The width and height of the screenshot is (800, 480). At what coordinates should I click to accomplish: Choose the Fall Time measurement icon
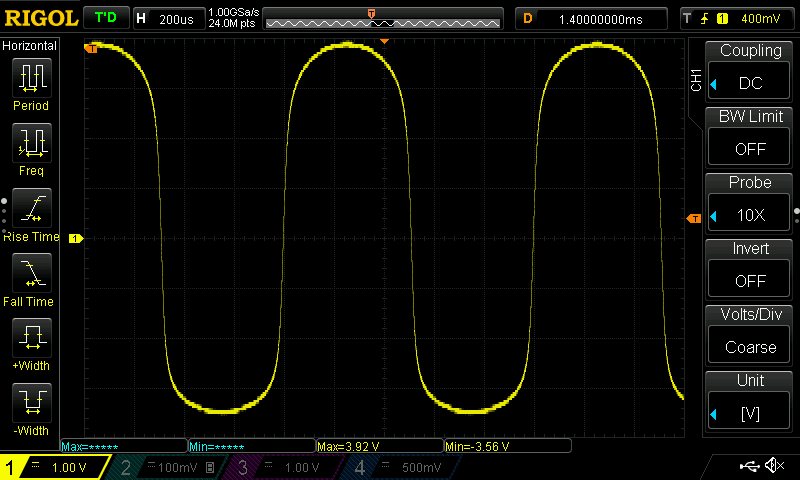(30, 273)
